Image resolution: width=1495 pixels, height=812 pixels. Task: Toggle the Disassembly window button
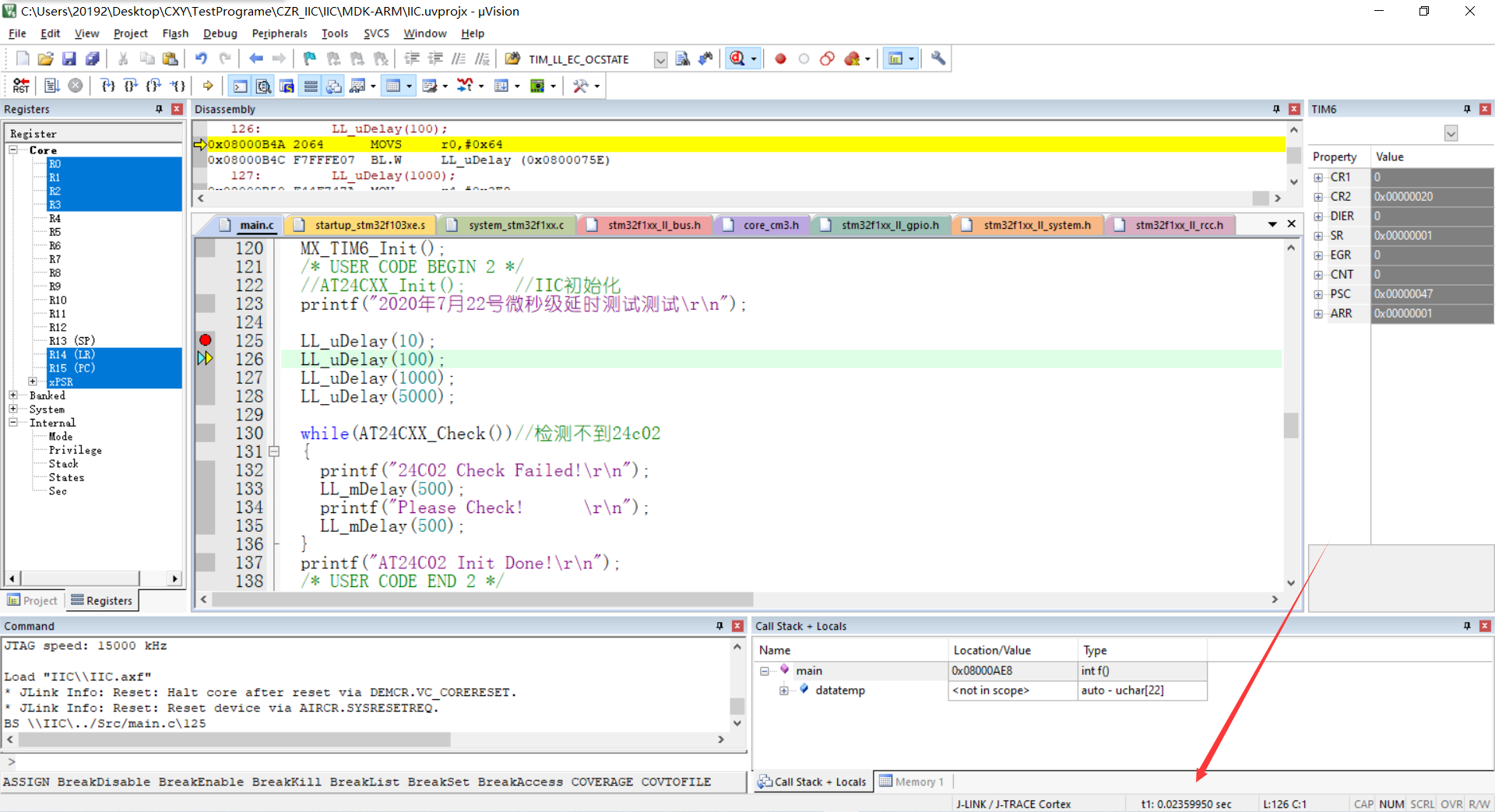[264, 86]
